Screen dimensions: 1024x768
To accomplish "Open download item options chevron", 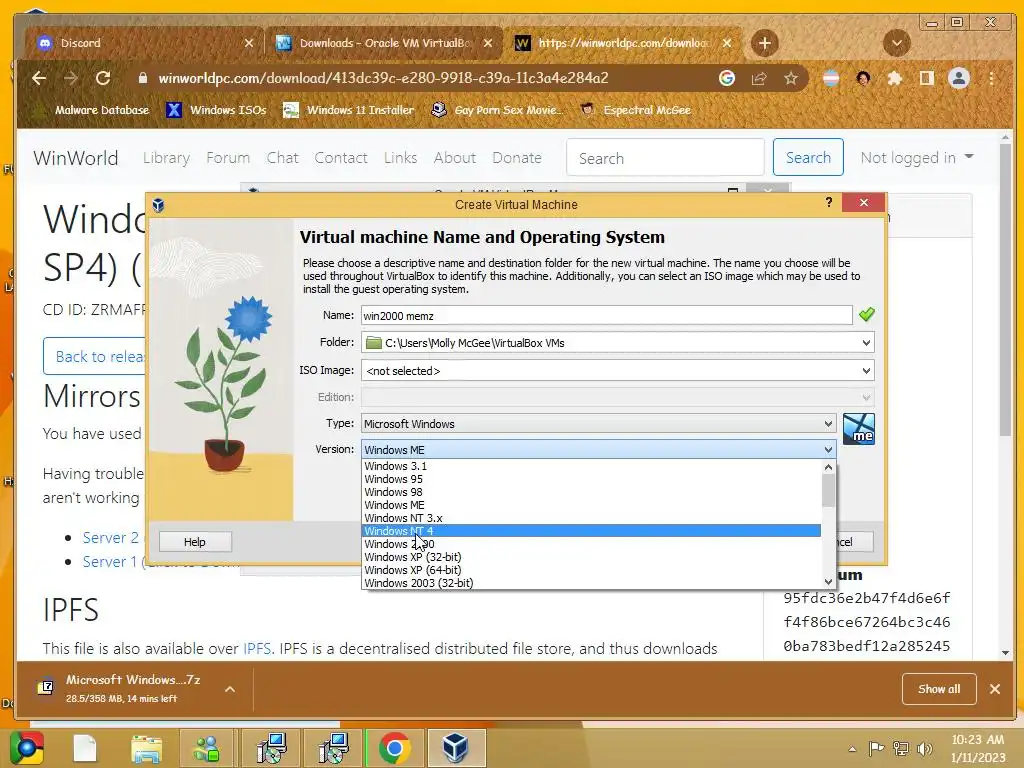I will pyautogui.click(x=230, y=689).
